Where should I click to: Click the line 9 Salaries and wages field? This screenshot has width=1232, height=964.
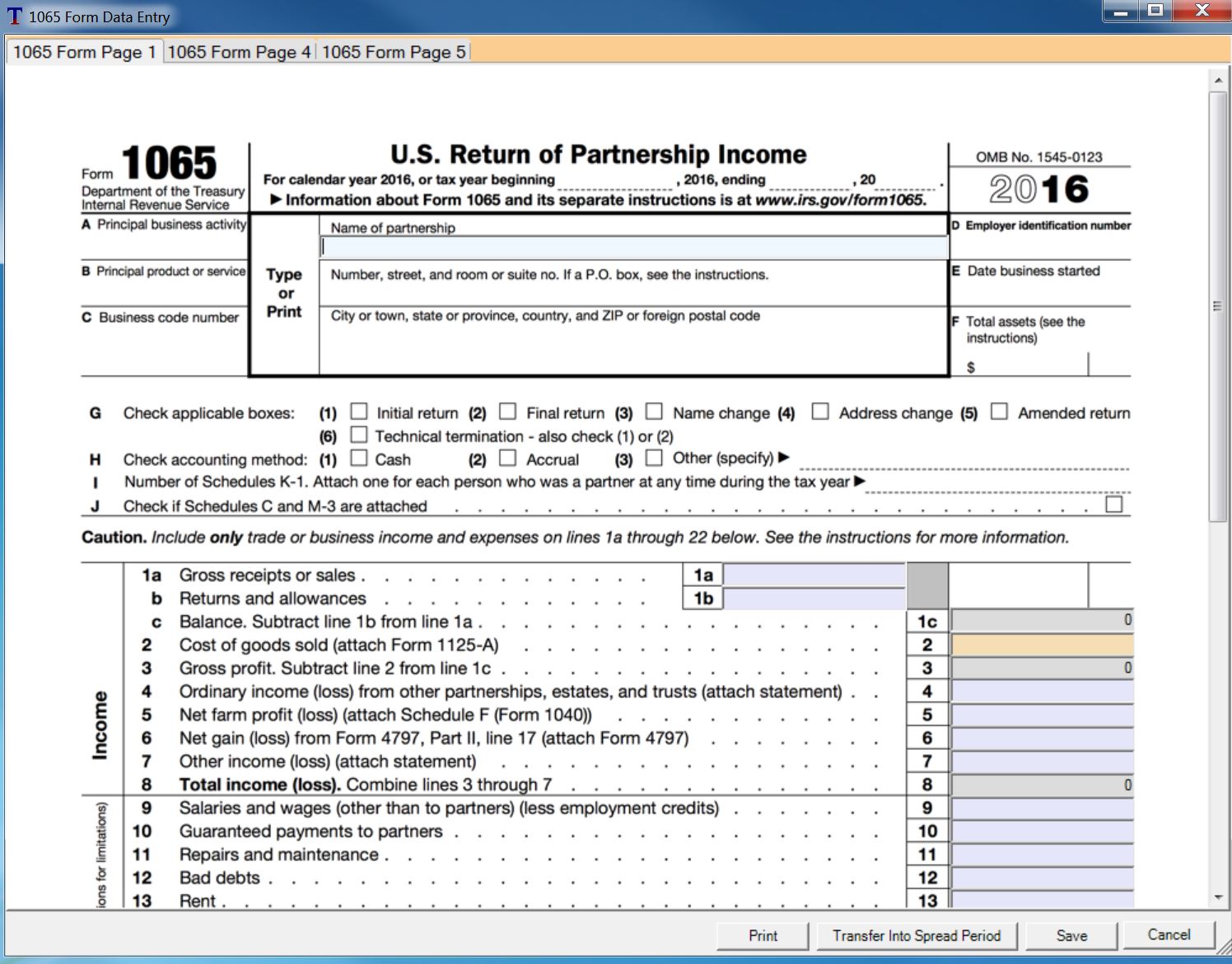(1042, 808)
